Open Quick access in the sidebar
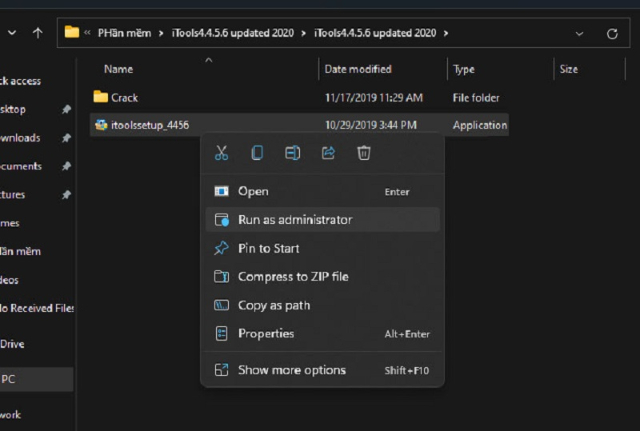Viewport: 640px width, 431px height. pyautogui.click(x=20, y=81)
